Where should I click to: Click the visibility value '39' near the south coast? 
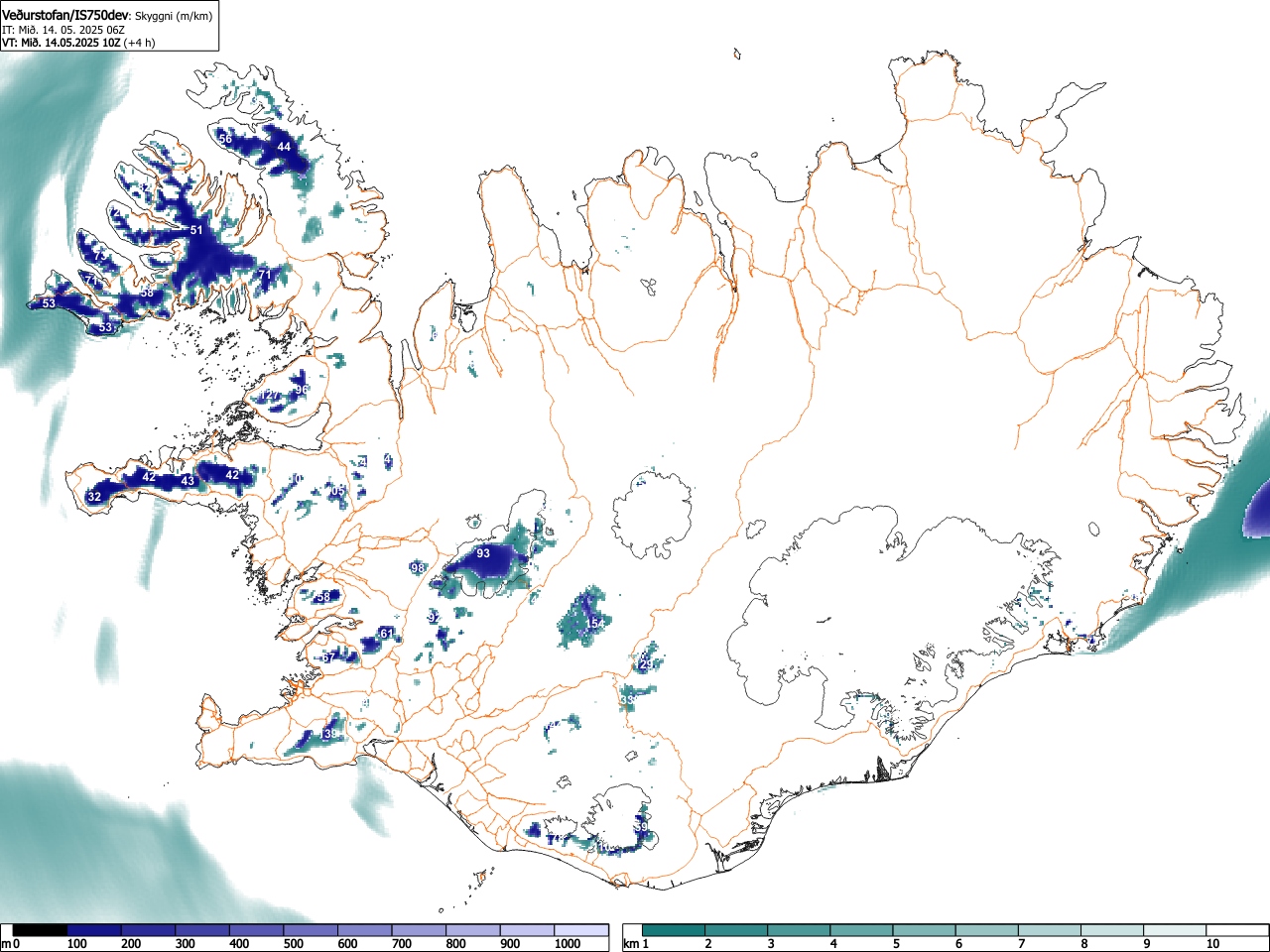pyautogui.click(x=641, y=827)
